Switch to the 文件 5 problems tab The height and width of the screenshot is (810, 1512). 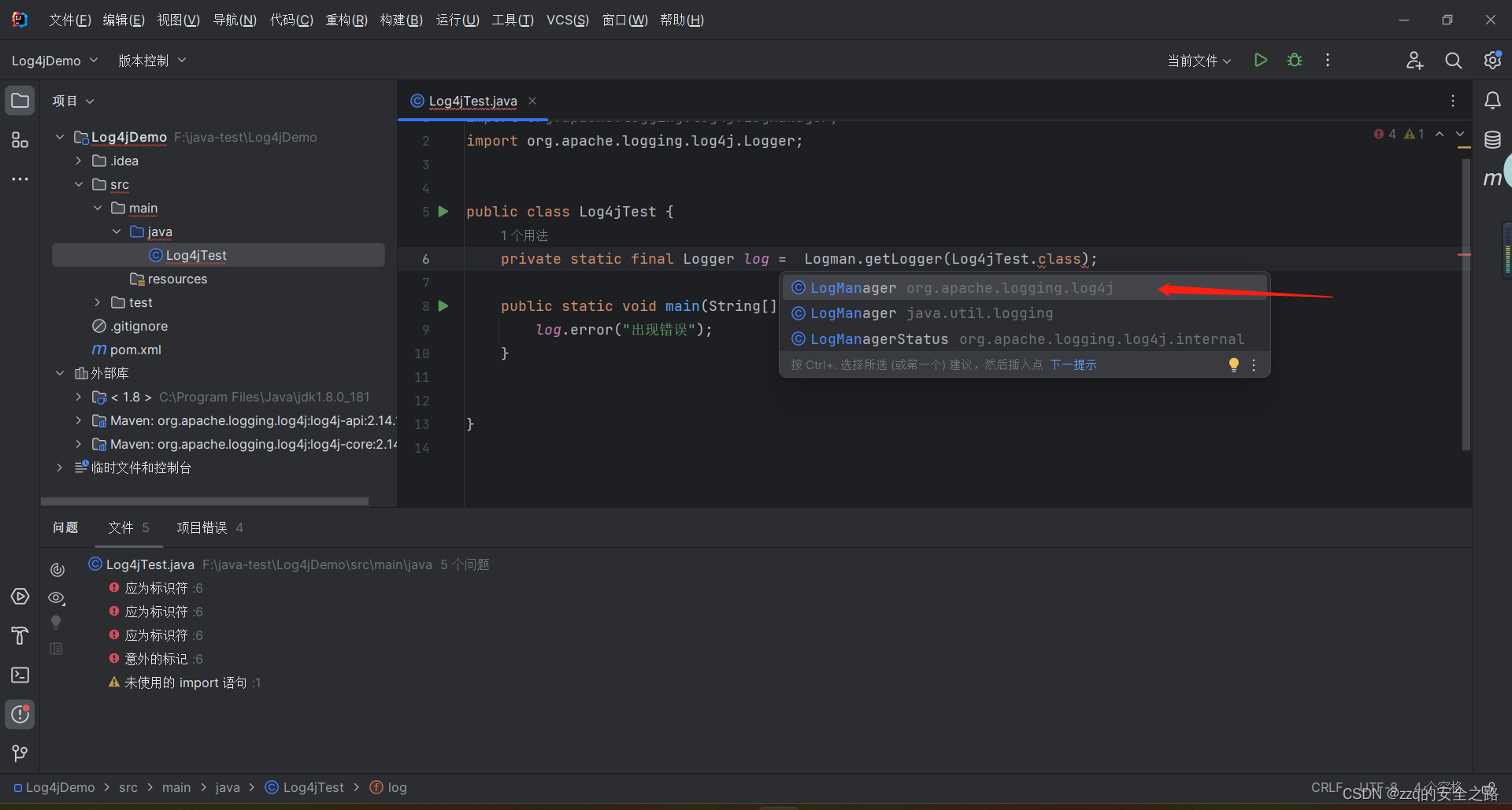pyautogui.click(x=128, y=527)
